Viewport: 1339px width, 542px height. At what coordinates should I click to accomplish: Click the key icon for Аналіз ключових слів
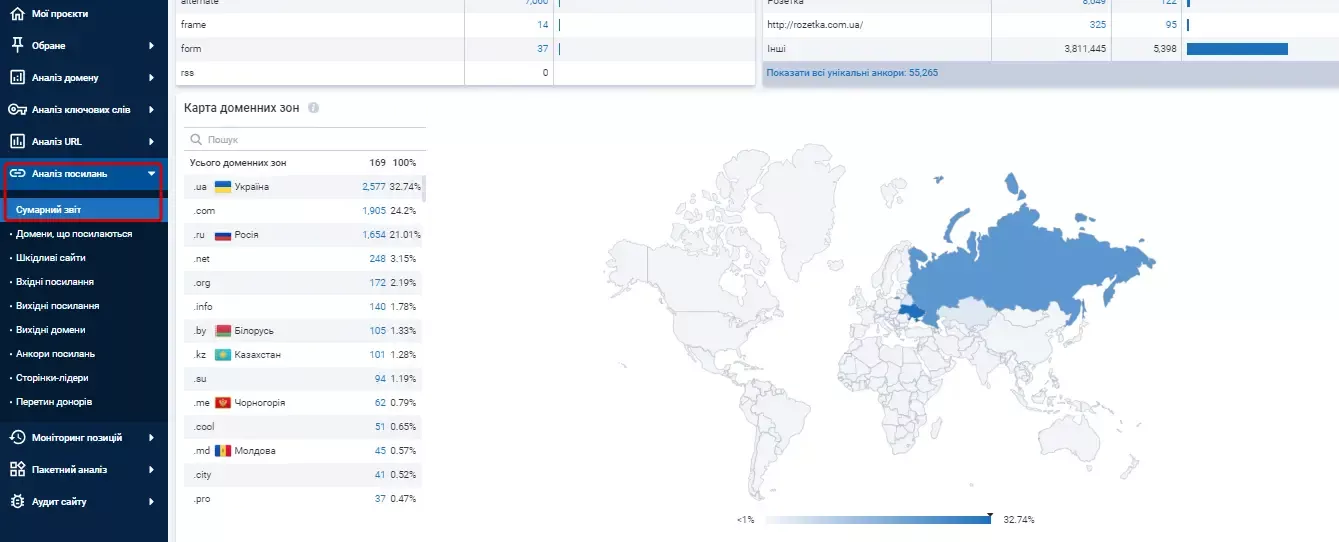[17, 109]
